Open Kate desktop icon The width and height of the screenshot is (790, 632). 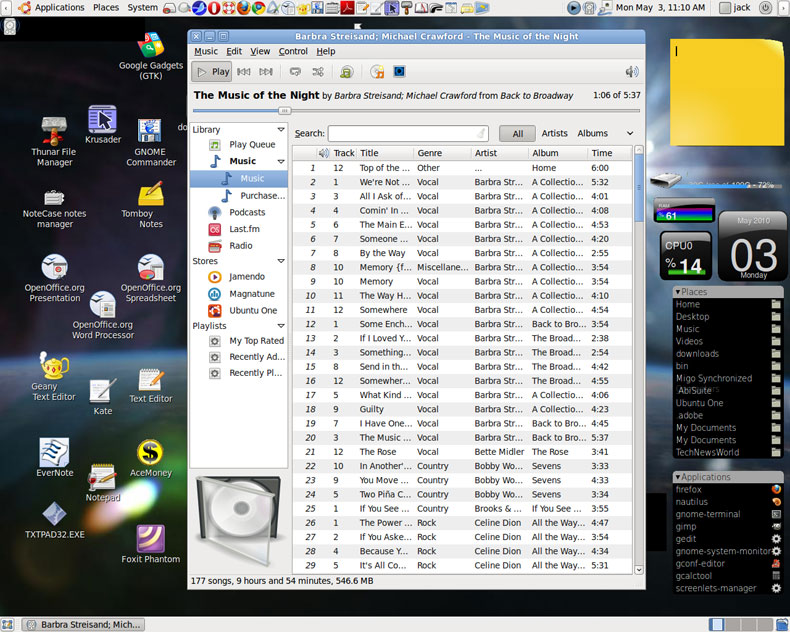pyautogui.click(x=103, y=397)
